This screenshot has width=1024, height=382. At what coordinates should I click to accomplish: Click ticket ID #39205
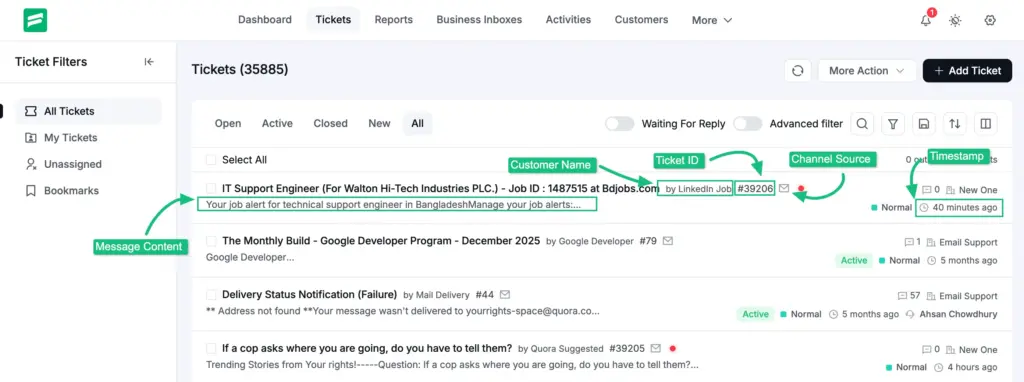click(627, 348)
